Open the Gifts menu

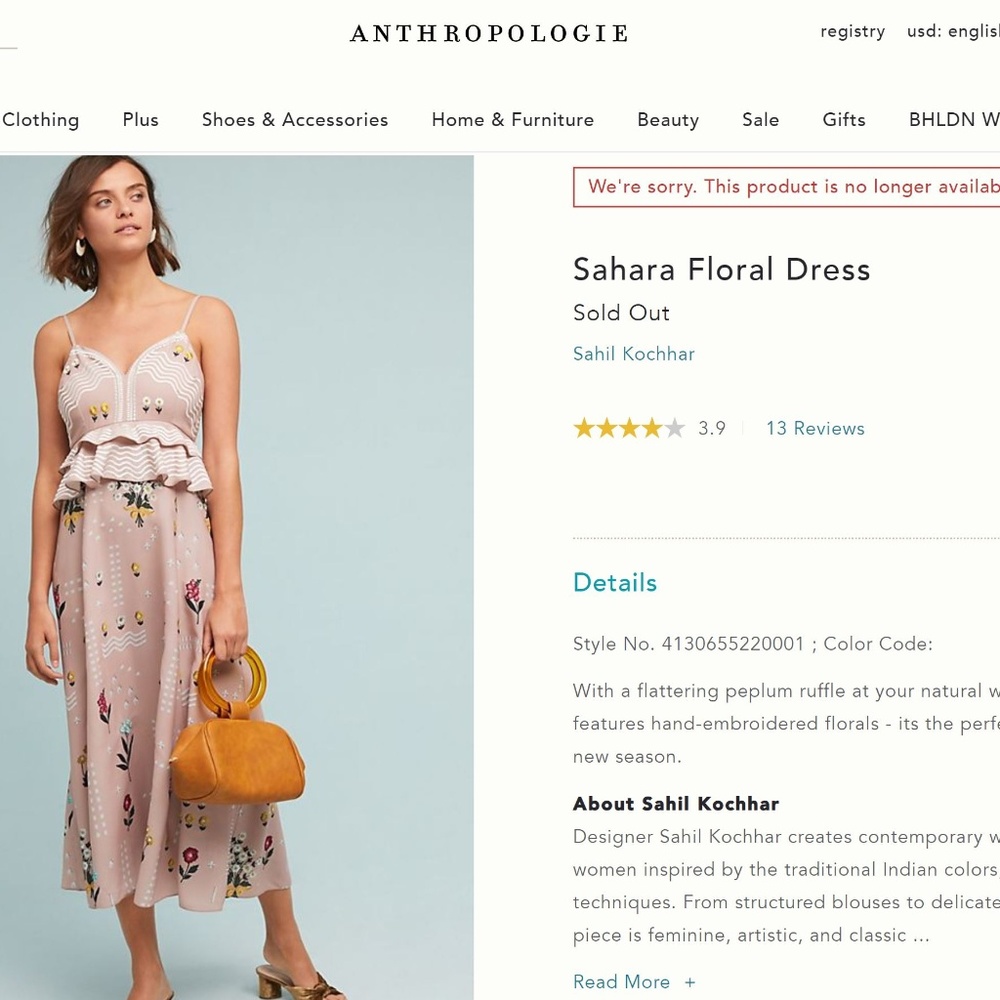(x=843, y=119)
